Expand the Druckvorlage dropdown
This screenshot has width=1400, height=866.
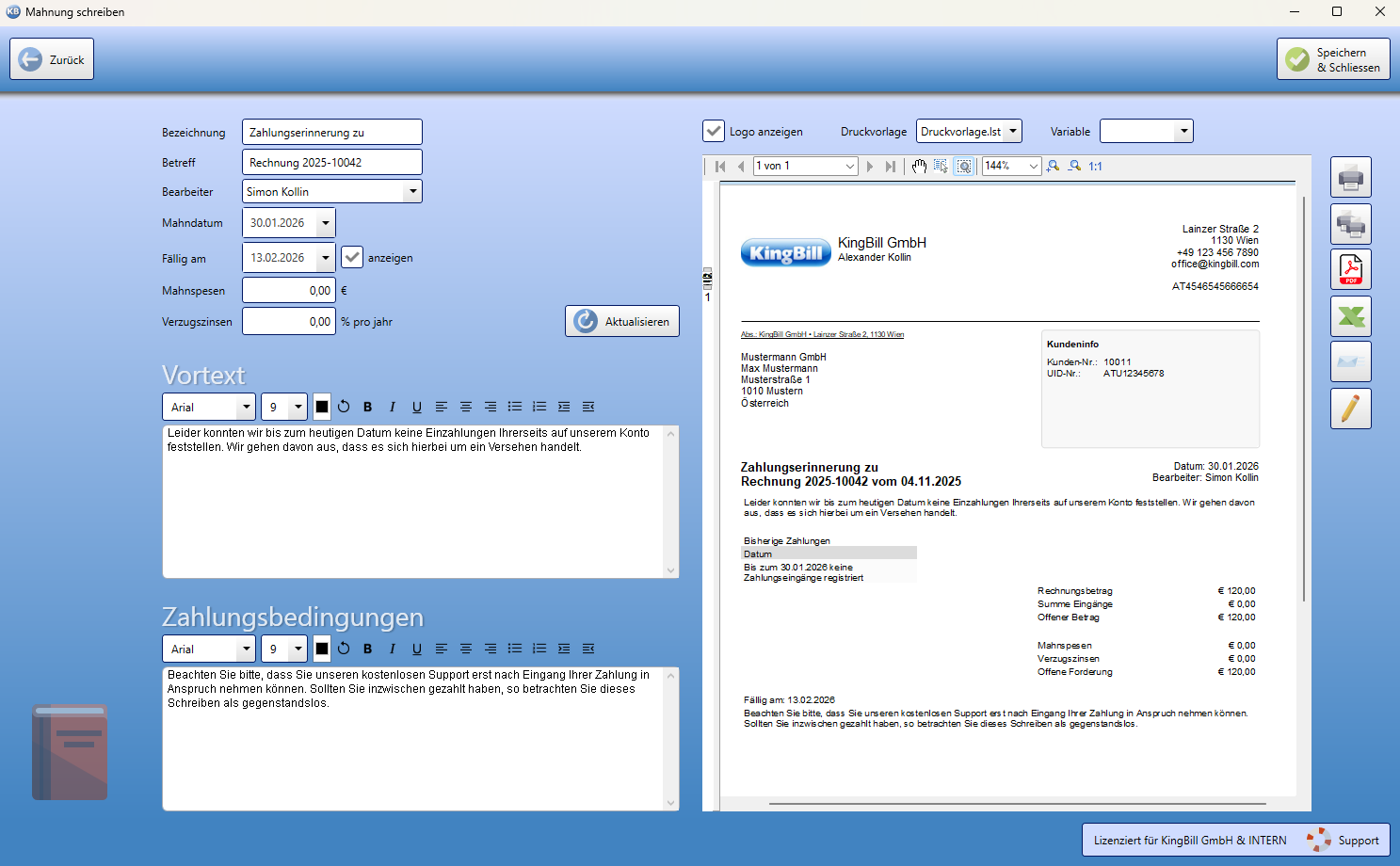(x=1012, y=132)
